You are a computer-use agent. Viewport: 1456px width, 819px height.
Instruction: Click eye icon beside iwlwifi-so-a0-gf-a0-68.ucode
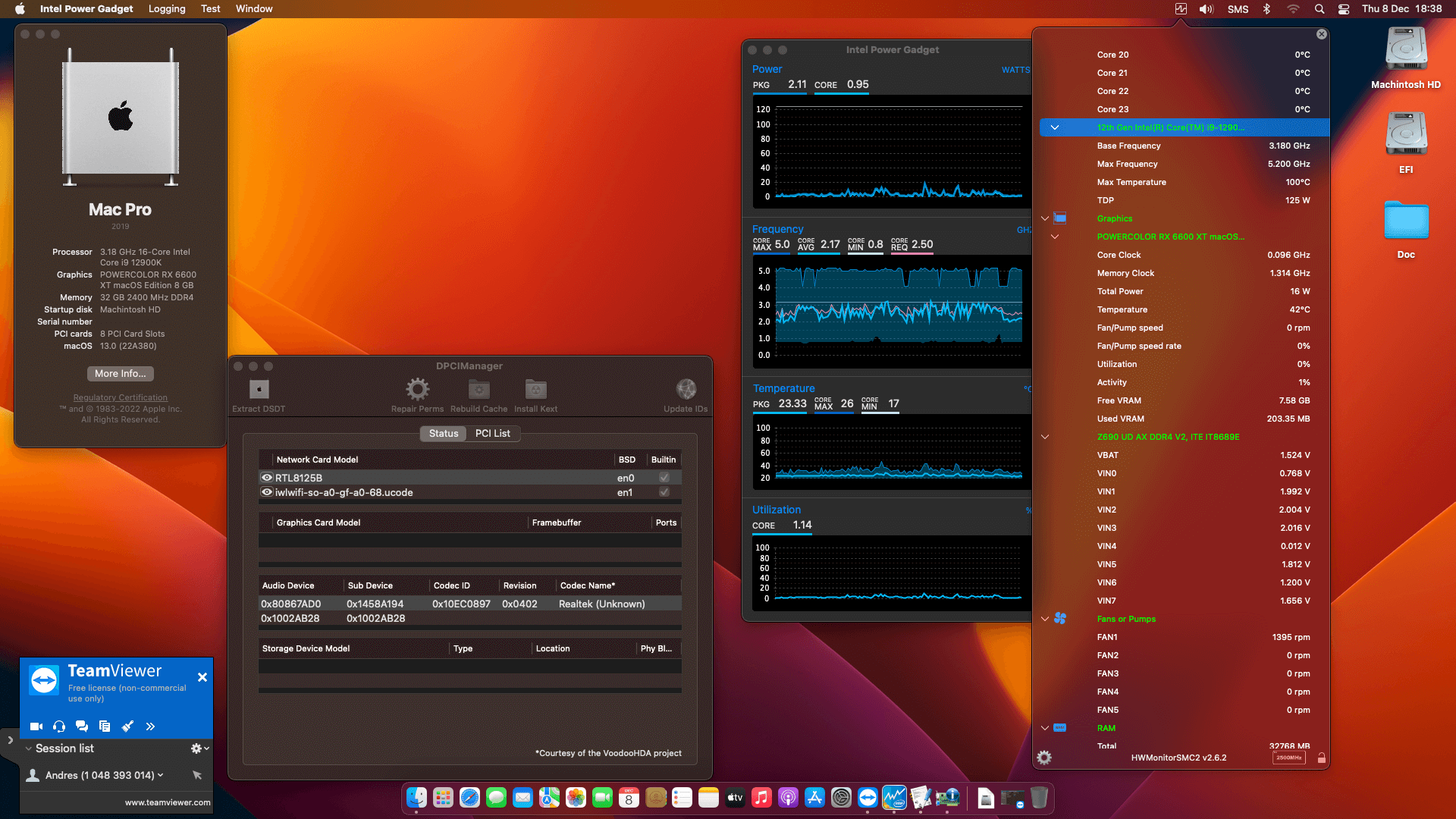pos(267,492)
